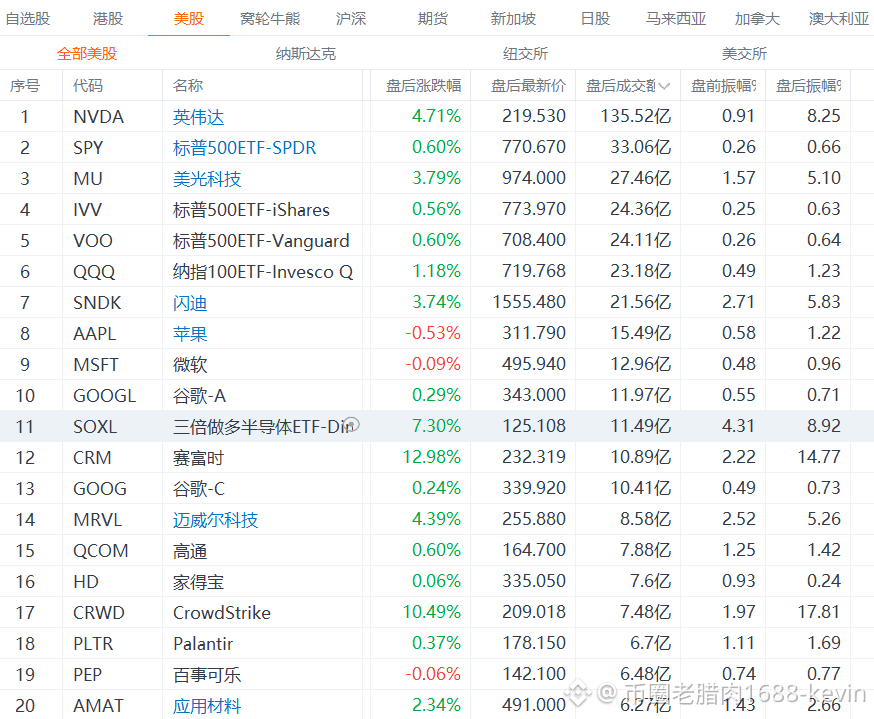Switch to the 自选股 tab
Viewport: 874px width, 719px height.
point(28,19)
